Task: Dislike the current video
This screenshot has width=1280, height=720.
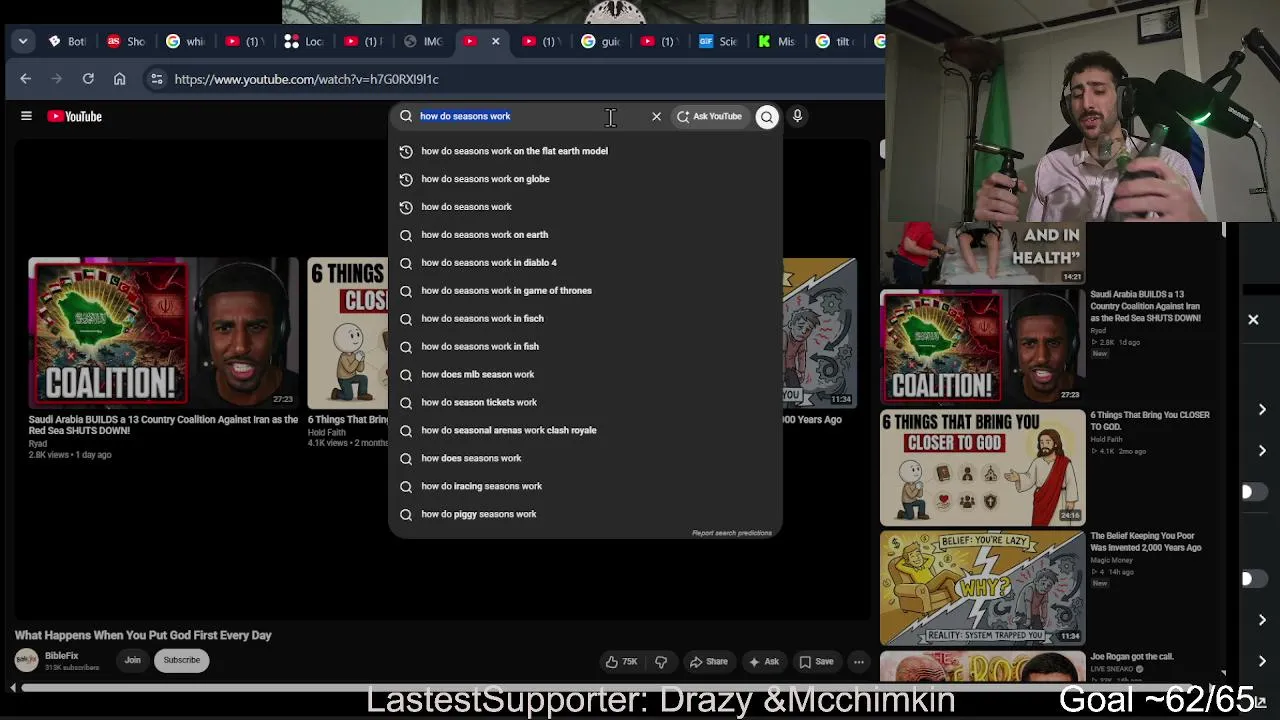Action: (x=661, y=661)
